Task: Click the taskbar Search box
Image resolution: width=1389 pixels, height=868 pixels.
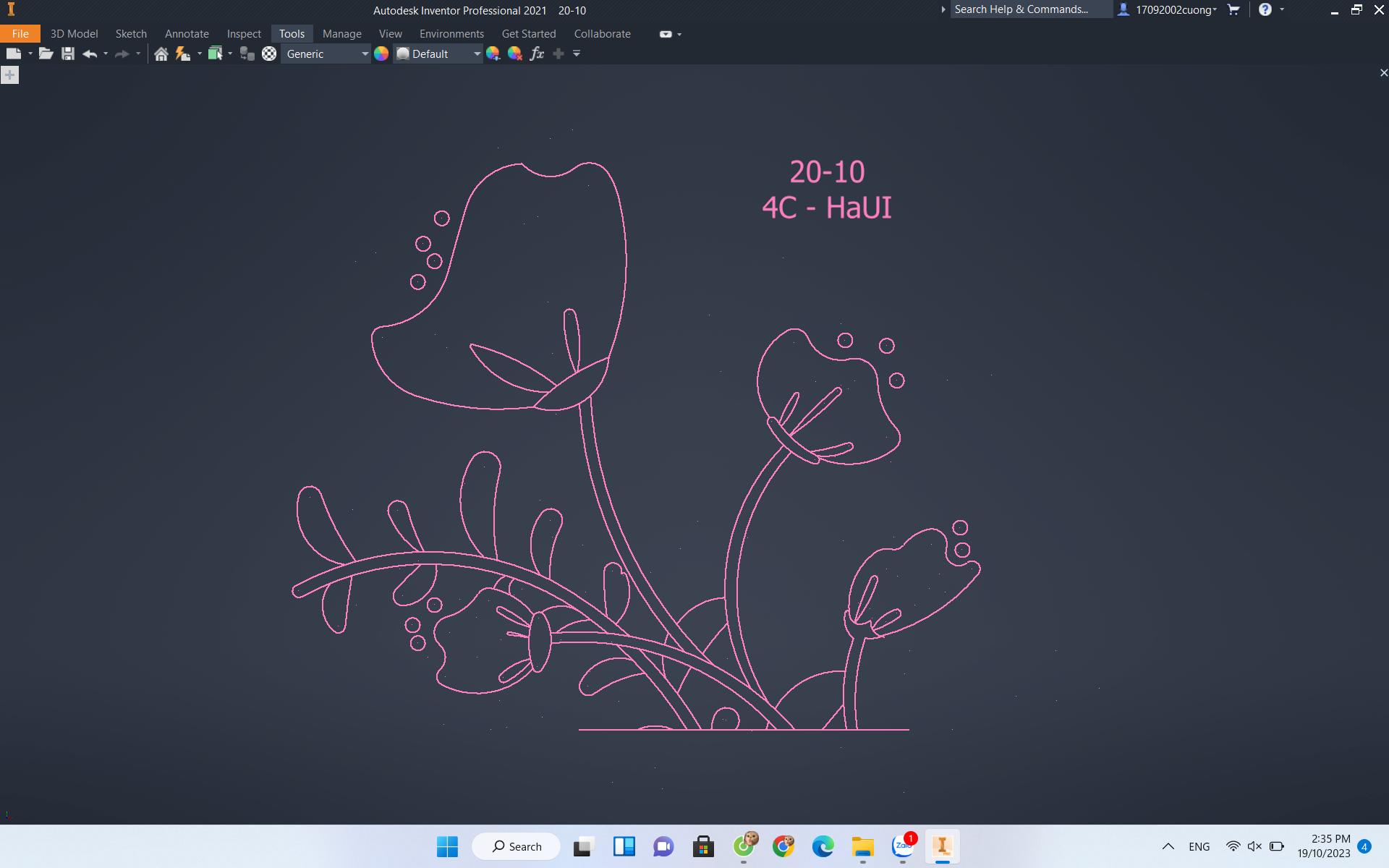Action: pos(516,846)
